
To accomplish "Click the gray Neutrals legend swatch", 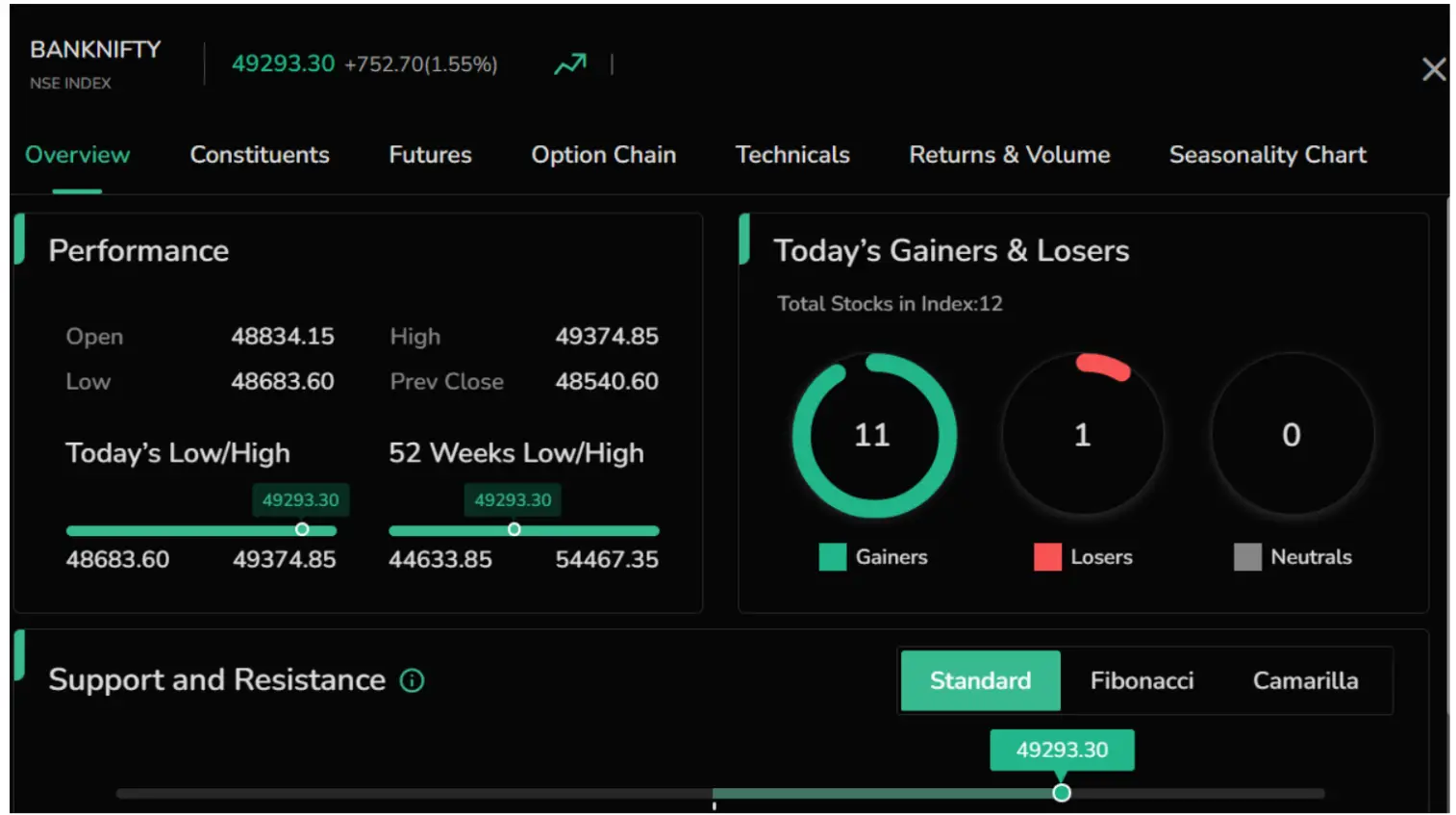I will tap(1247, 557).
